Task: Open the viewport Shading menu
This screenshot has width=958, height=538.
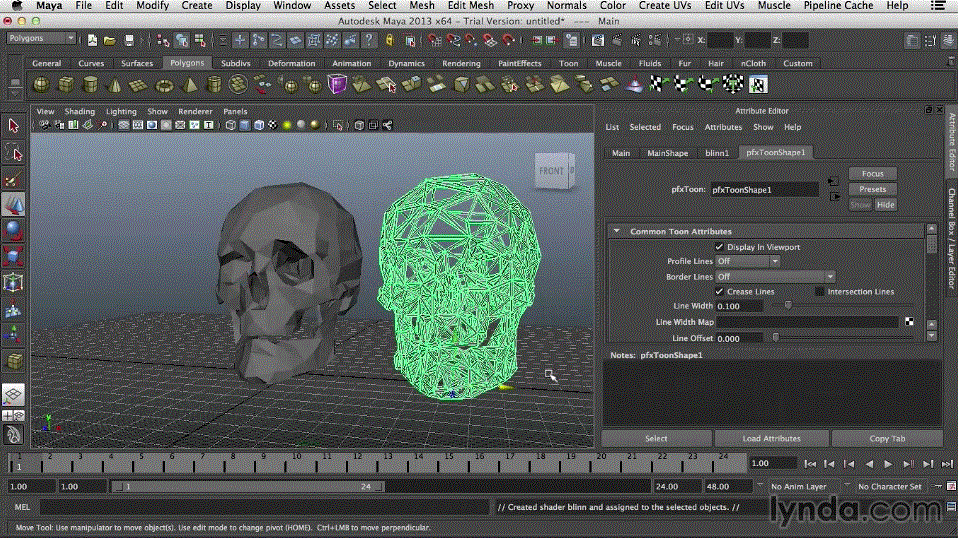Action: [x=79, y=112]
